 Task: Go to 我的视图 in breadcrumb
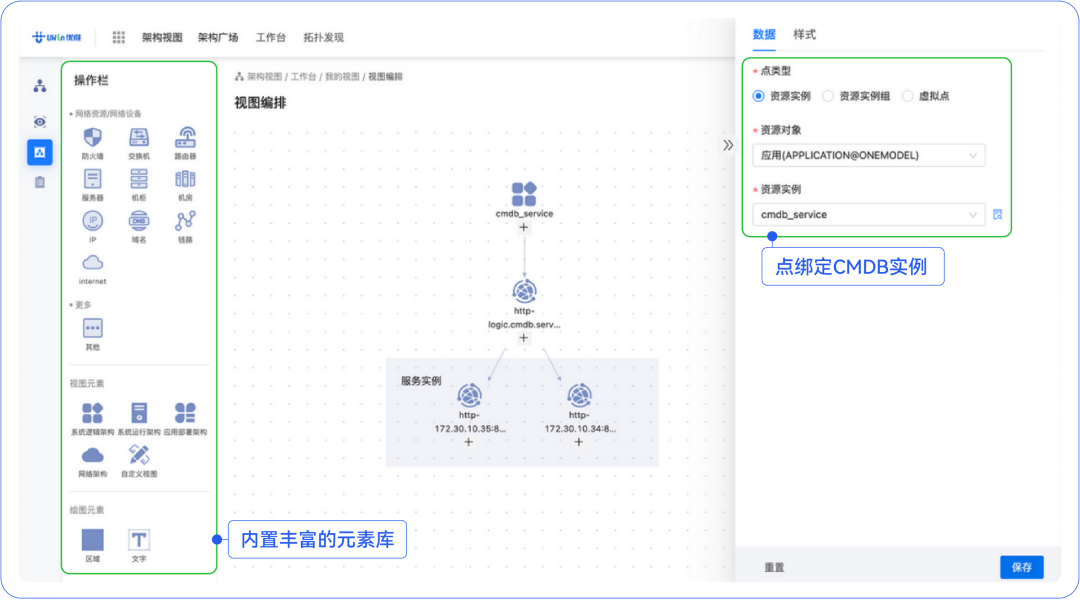click(342, 76)
